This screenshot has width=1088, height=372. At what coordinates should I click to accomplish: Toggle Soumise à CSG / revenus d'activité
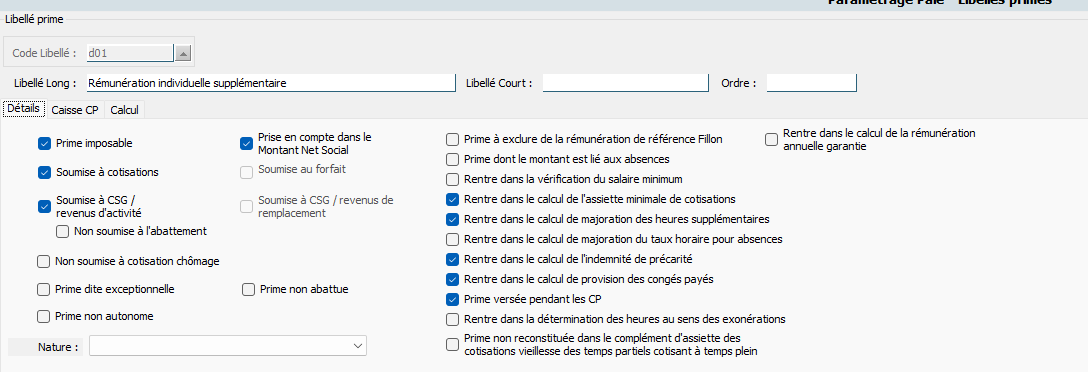(44, 206)
